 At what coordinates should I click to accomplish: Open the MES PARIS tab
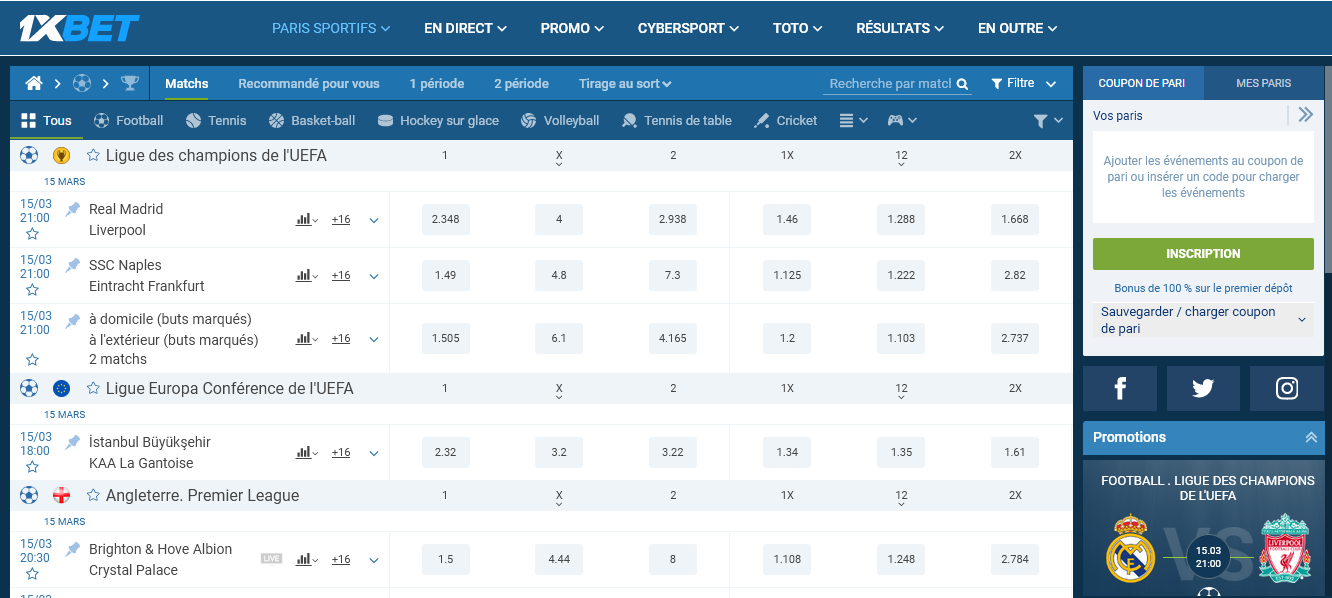tap(1264, 83)
